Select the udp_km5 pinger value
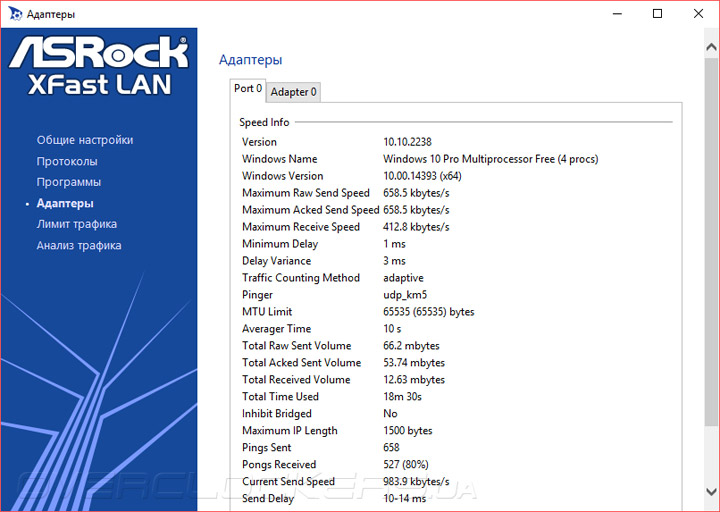This screenshot has height=512, width=720. point(405,295)
